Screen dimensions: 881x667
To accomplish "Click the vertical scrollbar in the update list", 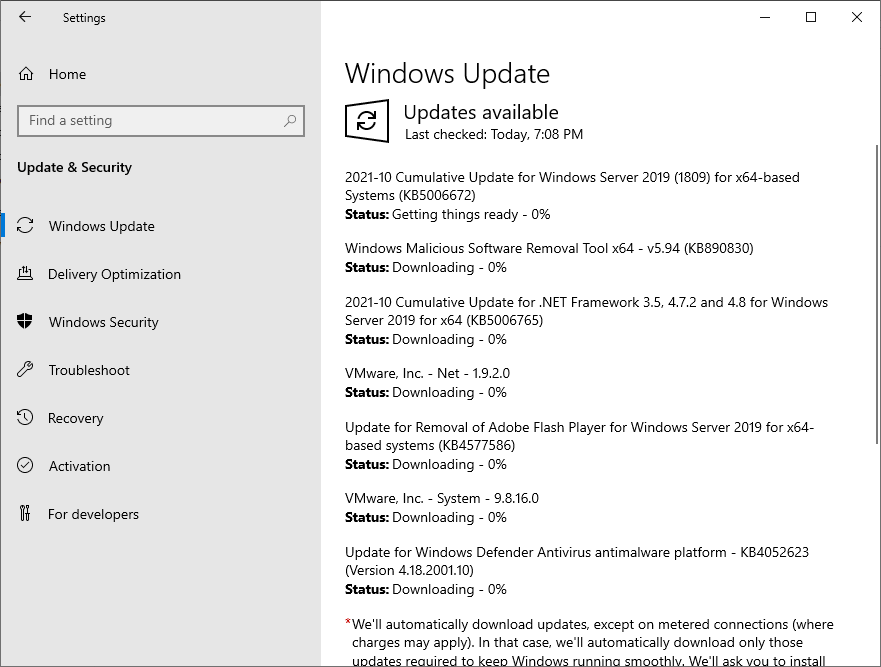I will pos(877,294).
